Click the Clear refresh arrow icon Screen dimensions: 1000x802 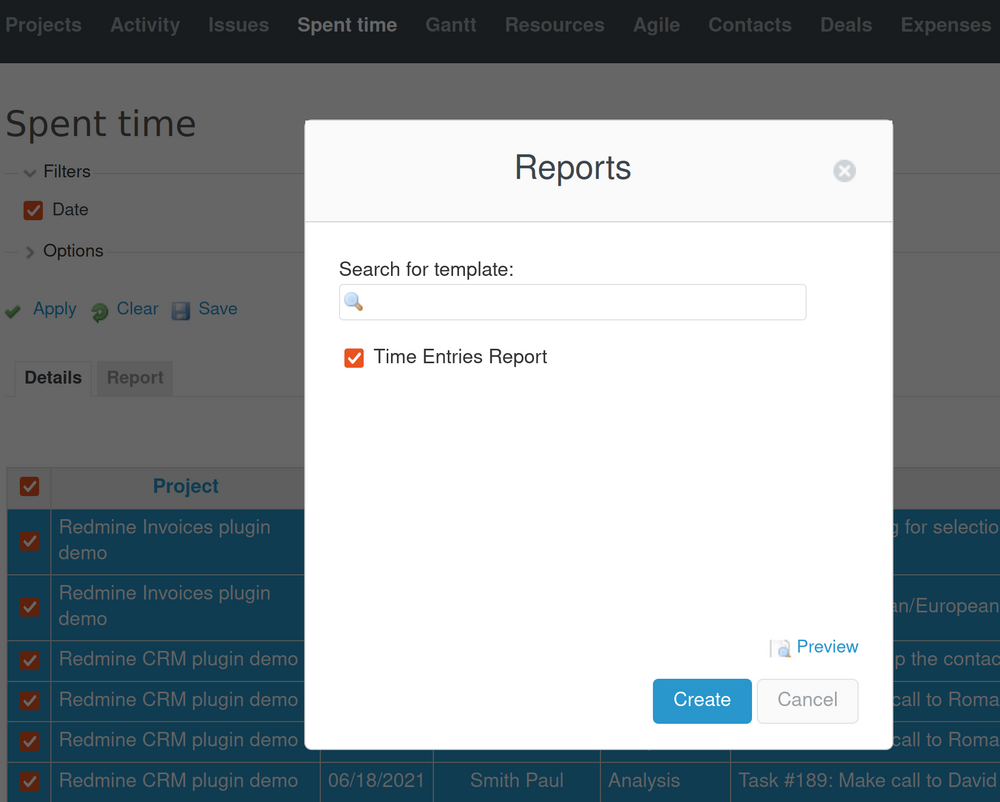(99, 312)
